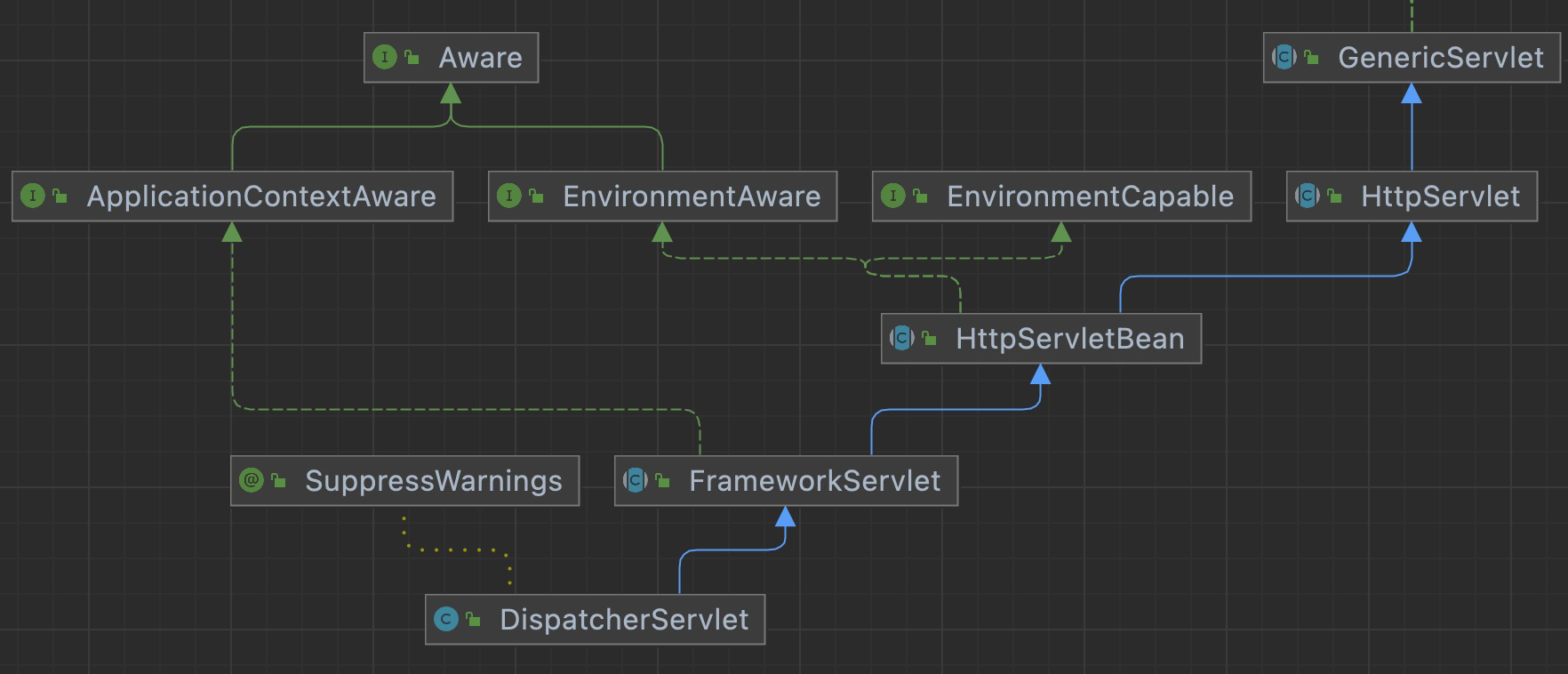Select the GenericServlet label text

(1441, 58)
